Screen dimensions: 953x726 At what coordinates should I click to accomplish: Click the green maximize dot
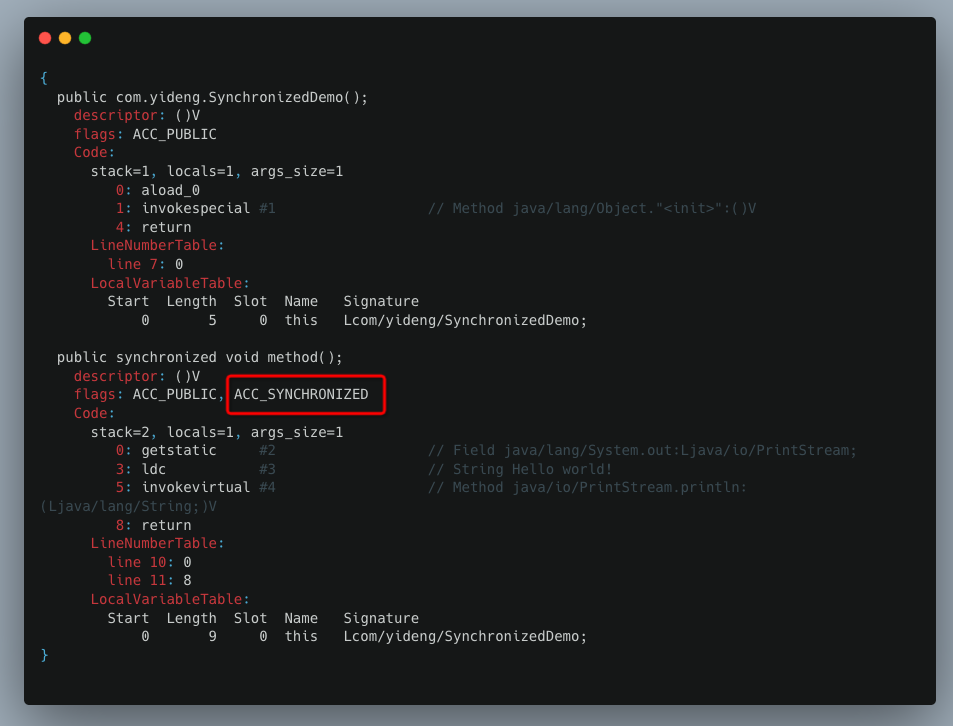pos(85,38)
